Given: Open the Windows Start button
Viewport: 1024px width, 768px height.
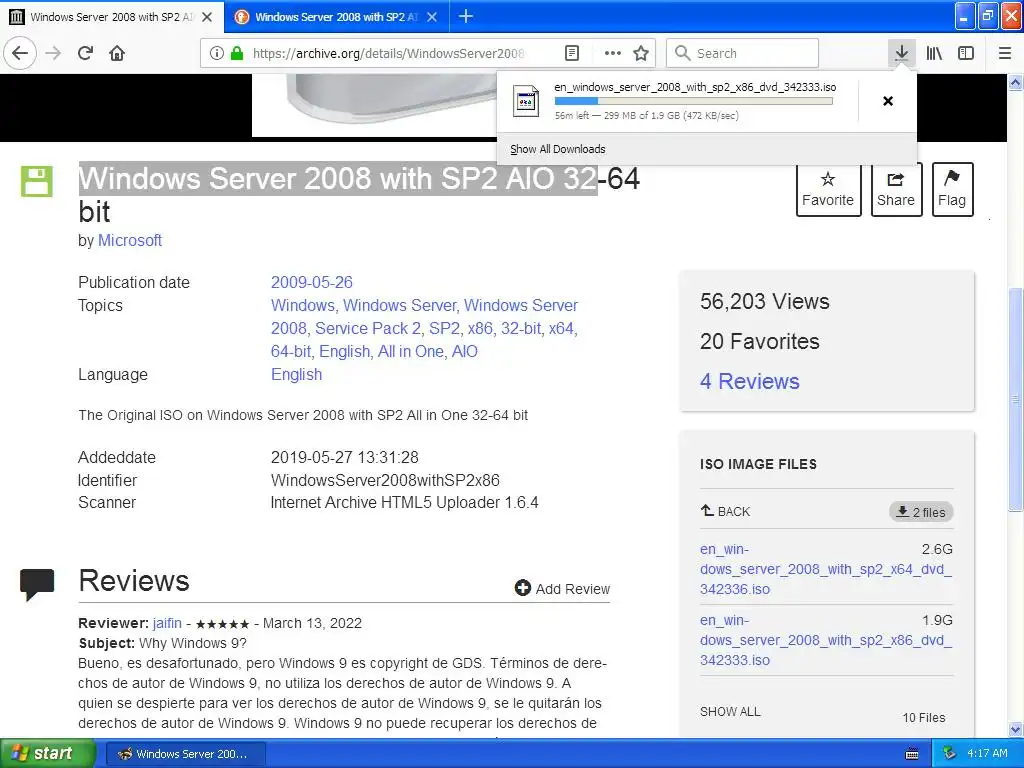Looking at the screenshot, I should [47, 753].
